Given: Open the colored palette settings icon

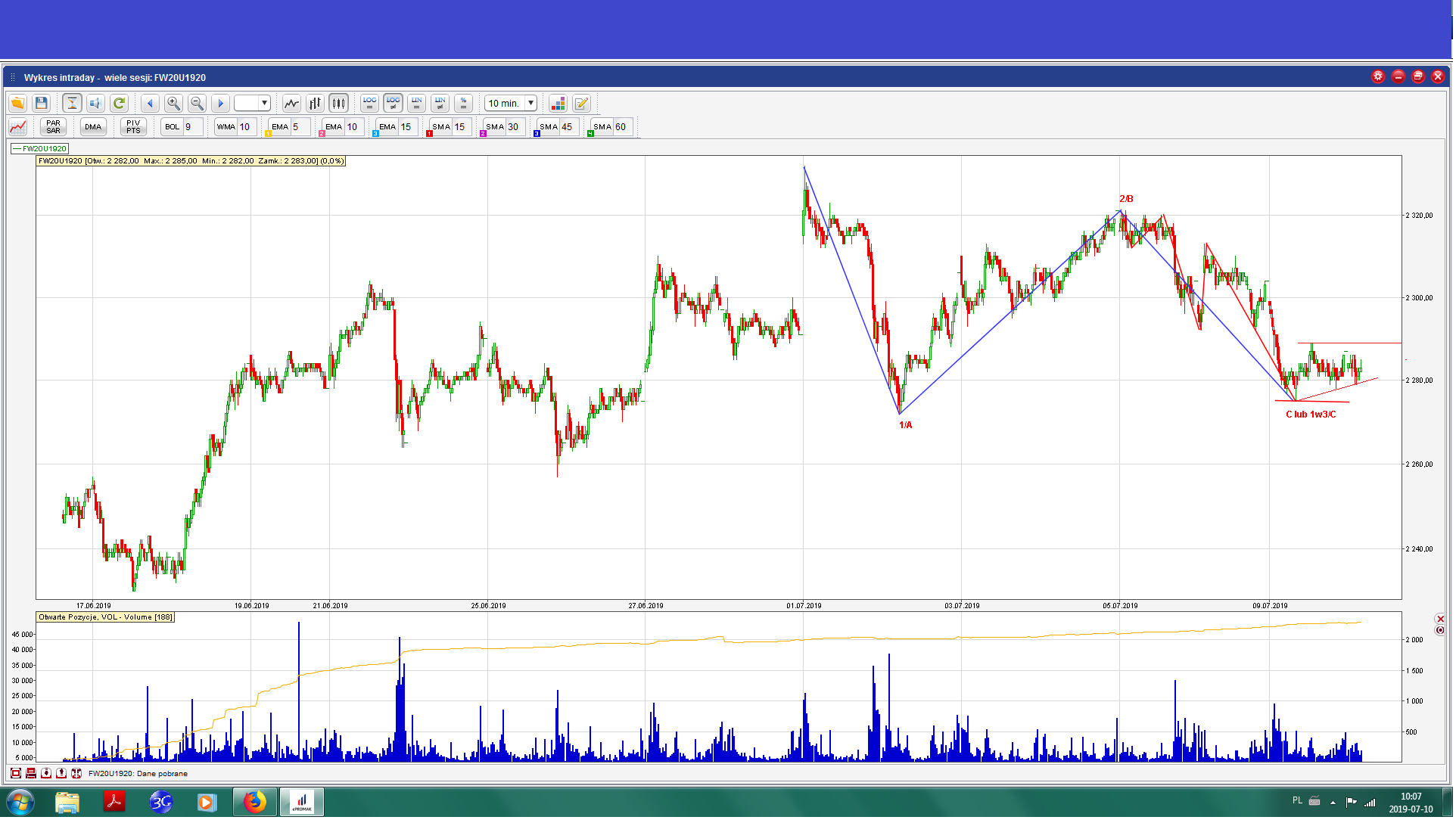Looking at the screenshot, I should click(558, 104).
